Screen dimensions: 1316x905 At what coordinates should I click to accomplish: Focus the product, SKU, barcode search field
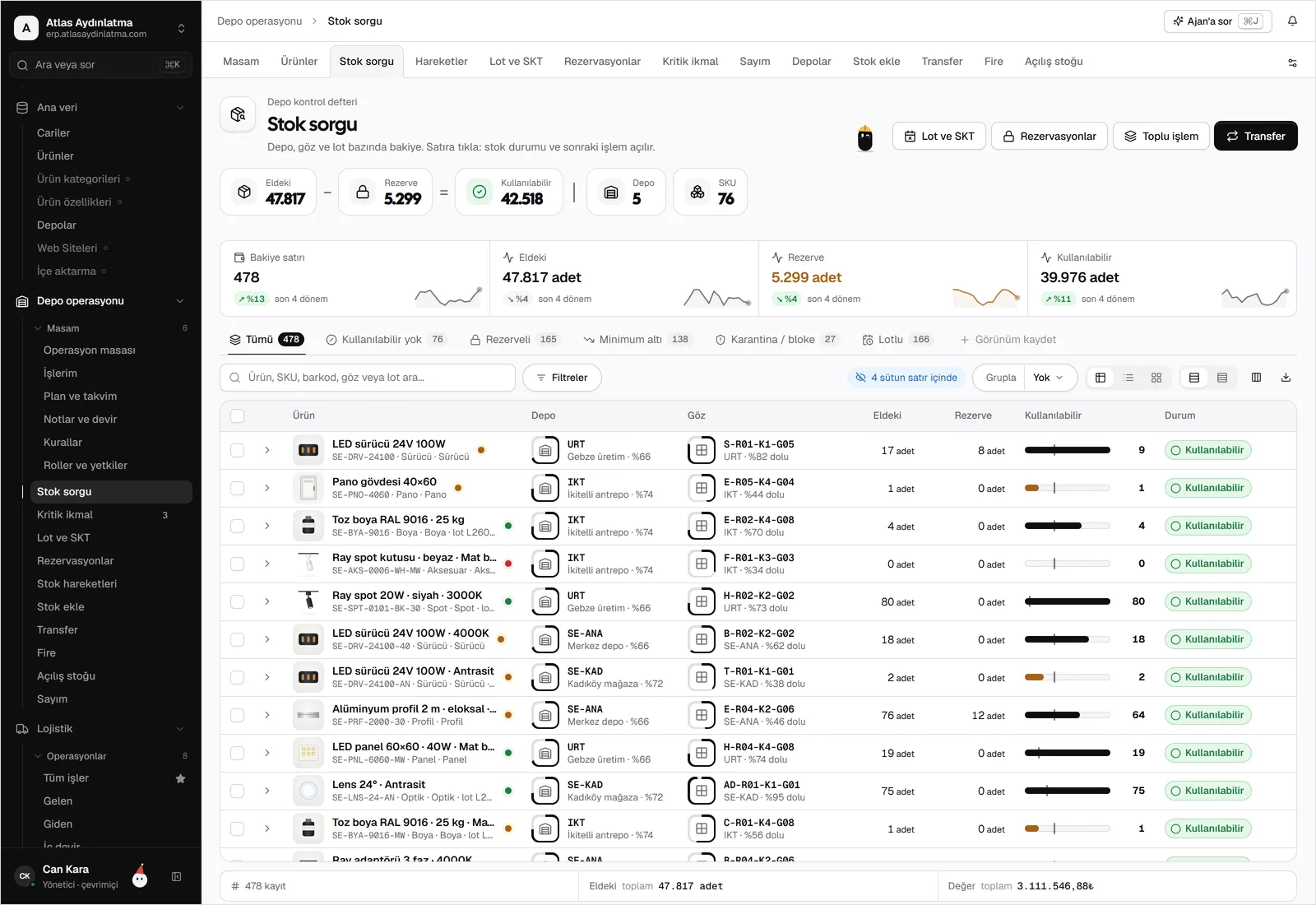coord(368,378)
